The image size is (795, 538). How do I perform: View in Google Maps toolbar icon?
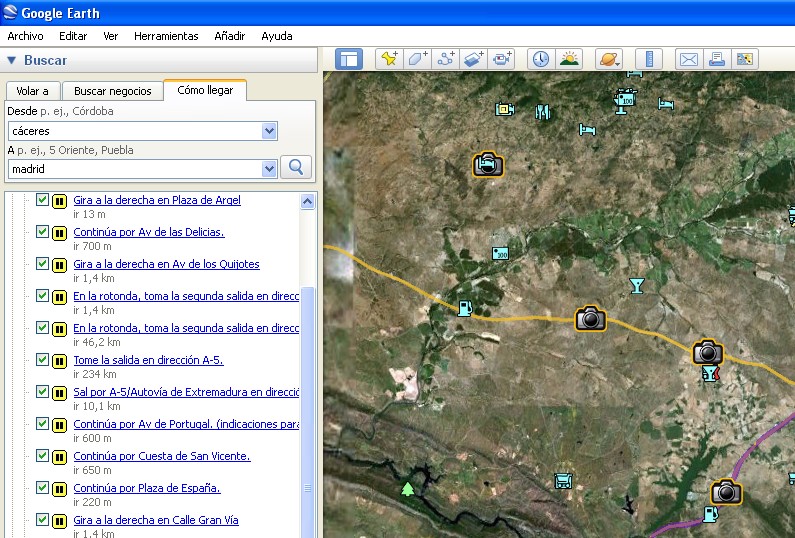(x=745, y=59)
